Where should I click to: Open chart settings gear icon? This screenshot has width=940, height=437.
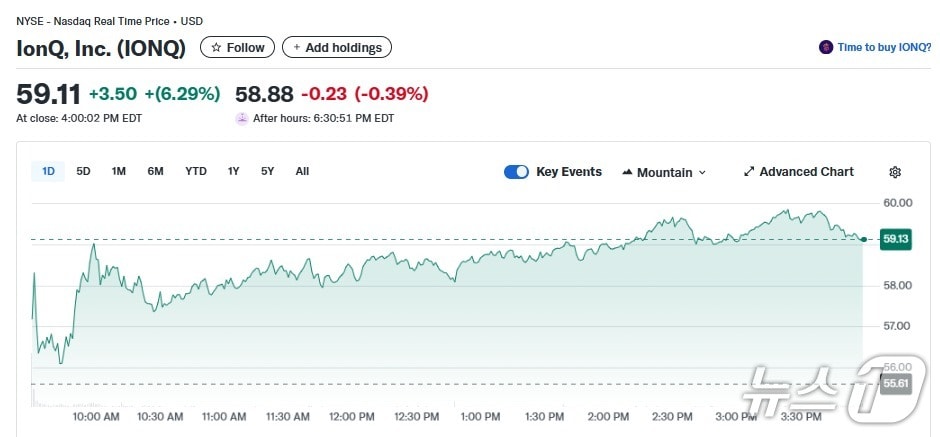click(x=895, y=172)
